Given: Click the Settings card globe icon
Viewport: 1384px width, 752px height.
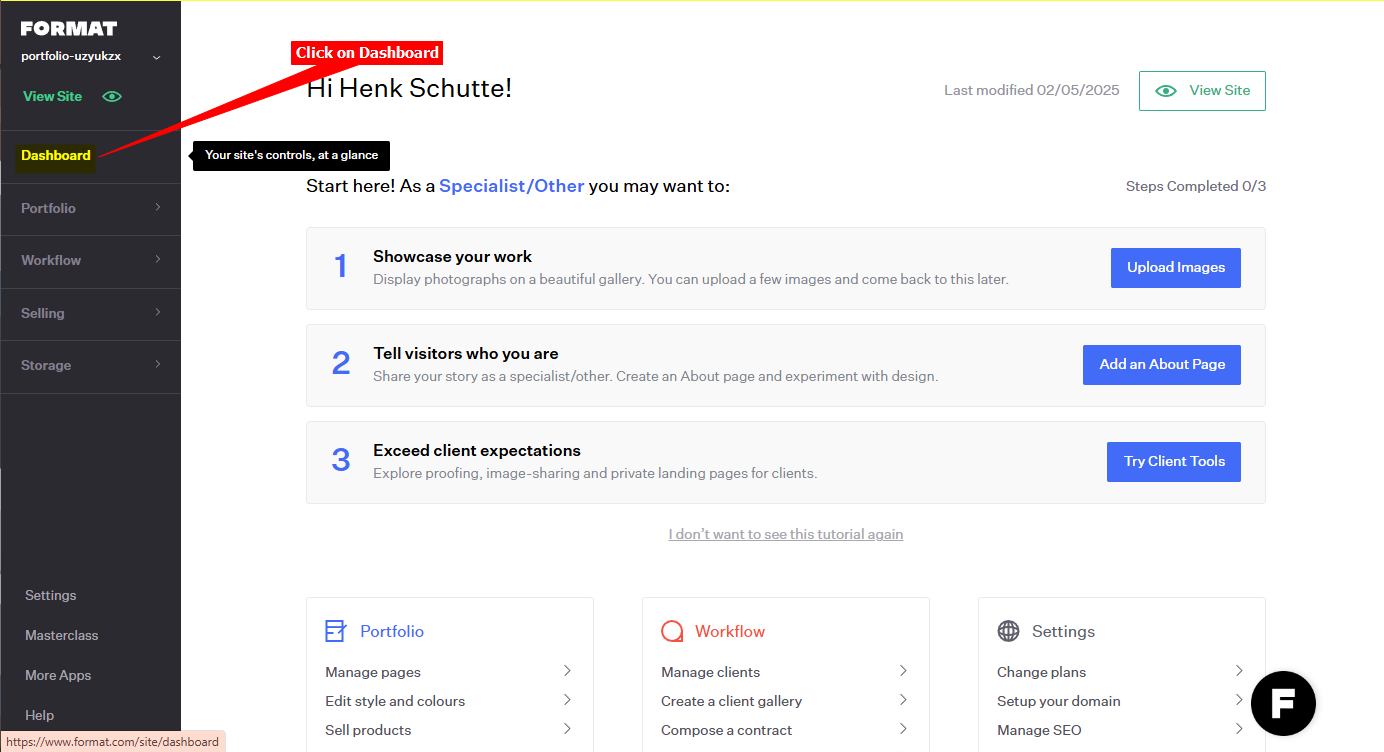Looking at the screenshot, I should 1008,631.
